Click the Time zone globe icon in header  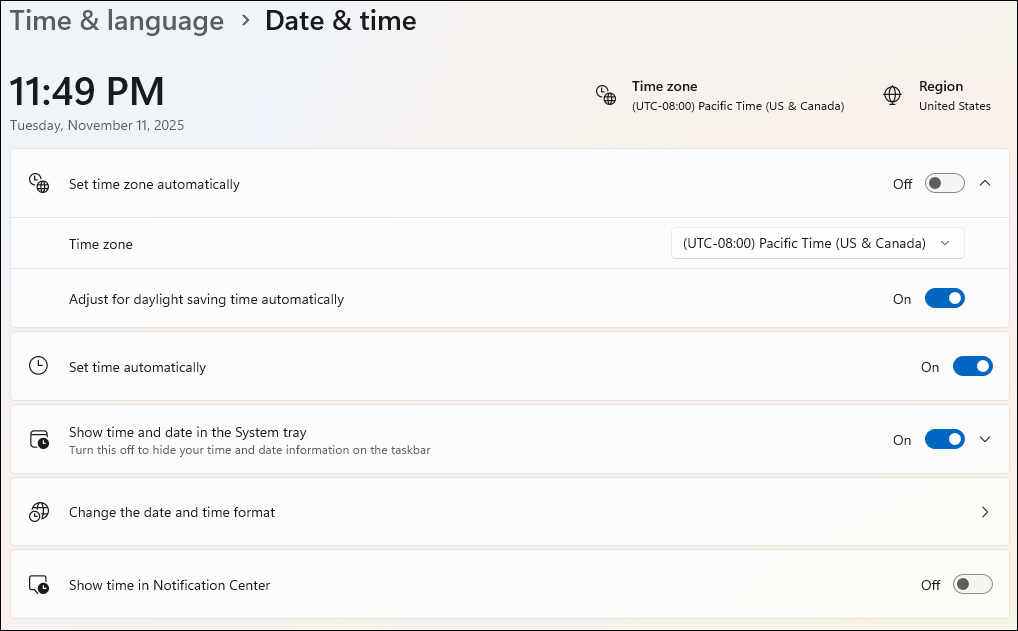606,95
